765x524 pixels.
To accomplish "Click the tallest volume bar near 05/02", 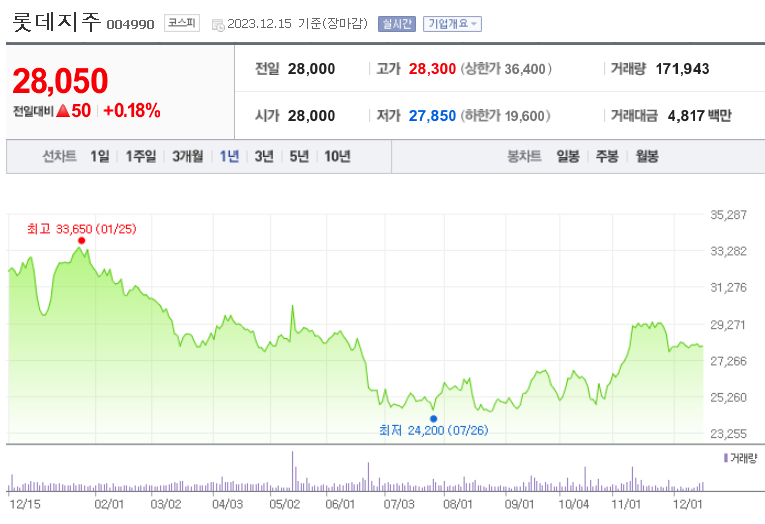I will coord(293,471).
